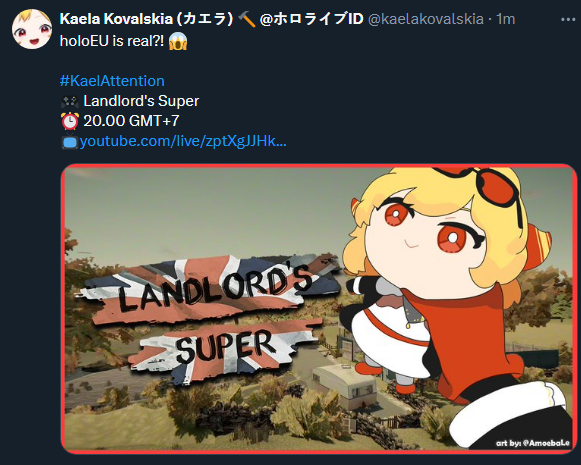Screen dimensions: 581x465
Task: Open the tweet via the 1m timestamp
Action: click(x=506, y=19)
